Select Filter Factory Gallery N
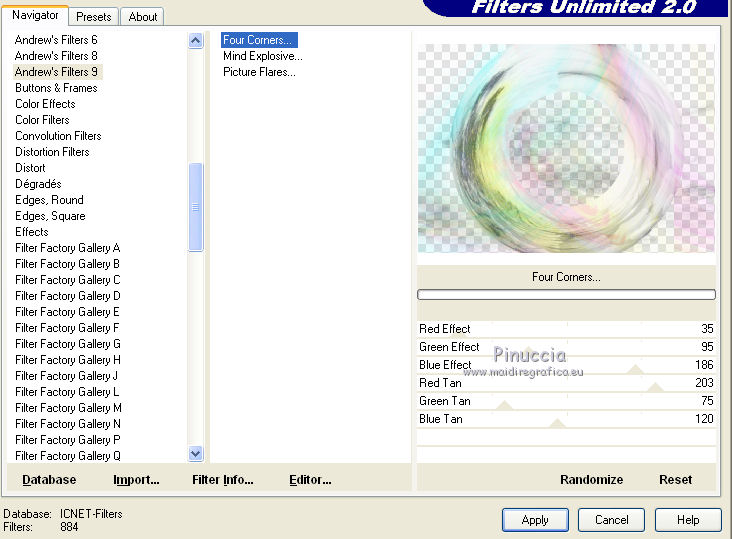This screenshot has width=732, height=539. [x=68, y=424]
